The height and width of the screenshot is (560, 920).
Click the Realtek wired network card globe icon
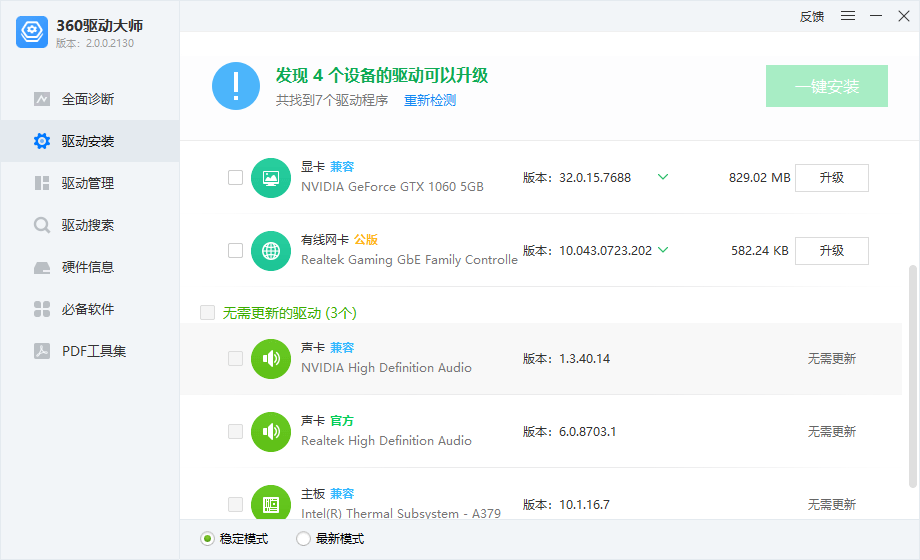[270, 251]
